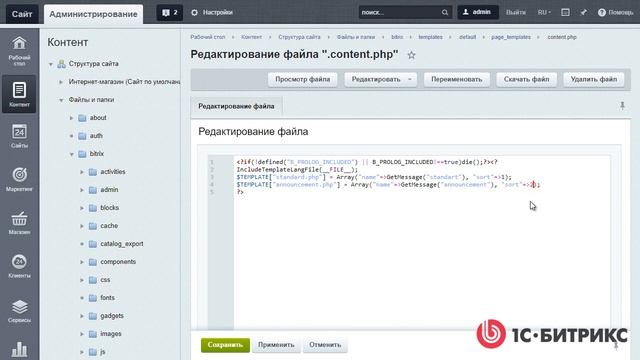Click the Скачать файл button

(526, 79)
